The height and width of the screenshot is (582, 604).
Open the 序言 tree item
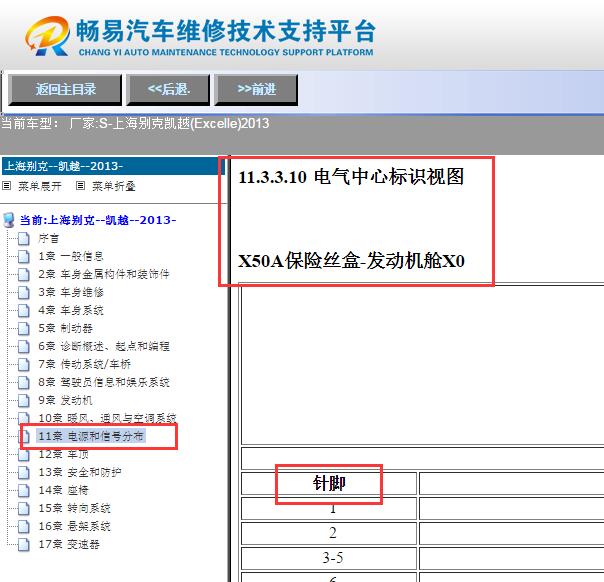49,238
